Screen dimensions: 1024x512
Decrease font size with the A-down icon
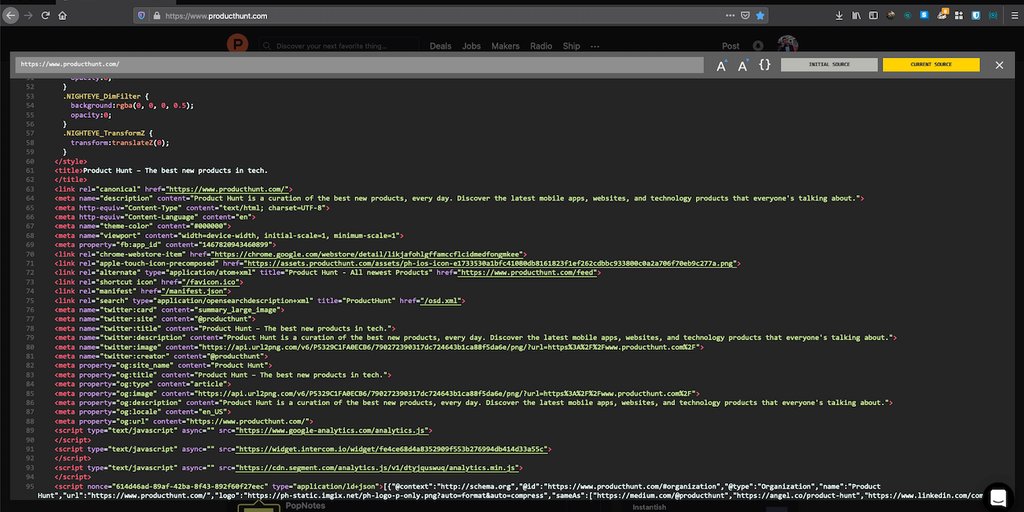point(743,65)
